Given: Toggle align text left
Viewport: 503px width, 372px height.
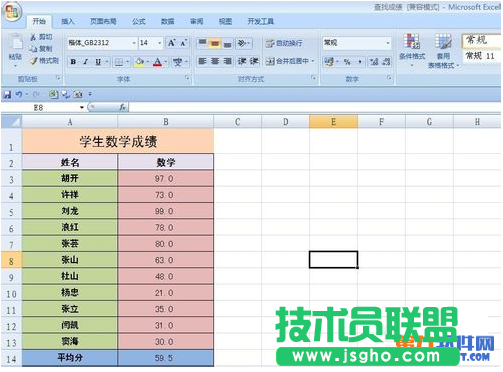Looking at the screenshot, I should tap(202, 61).
